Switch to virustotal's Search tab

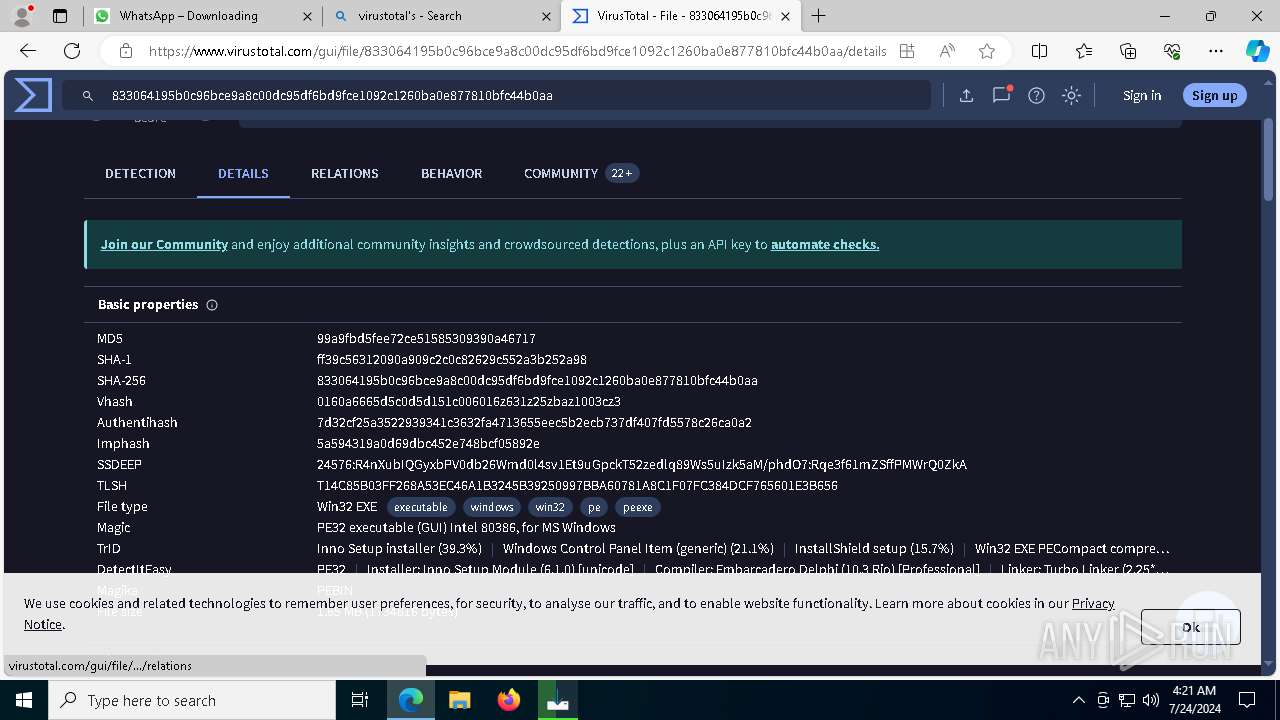pos(442,16)
